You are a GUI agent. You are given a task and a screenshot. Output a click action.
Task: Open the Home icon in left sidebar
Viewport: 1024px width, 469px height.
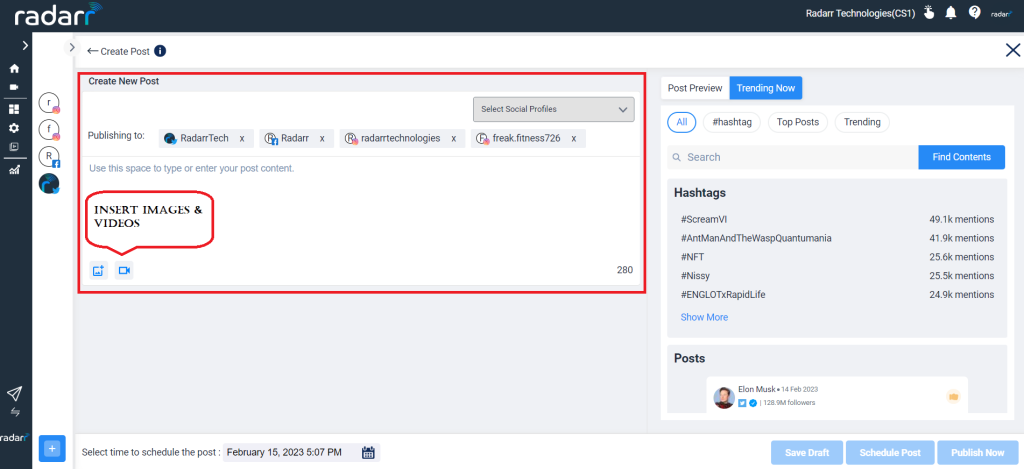(14, 69)
